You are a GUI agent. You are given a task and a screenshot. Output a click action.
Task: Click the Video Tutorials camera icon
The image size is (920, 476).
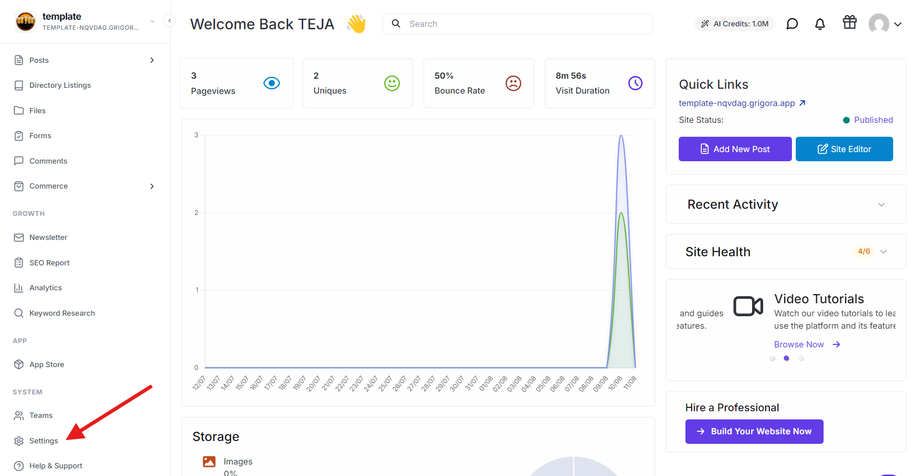[748, 306]
